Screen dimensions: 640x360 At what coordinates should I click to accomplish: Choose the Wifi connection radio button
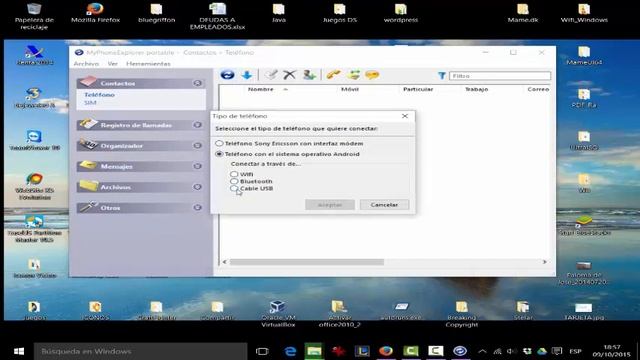point(234,174)
